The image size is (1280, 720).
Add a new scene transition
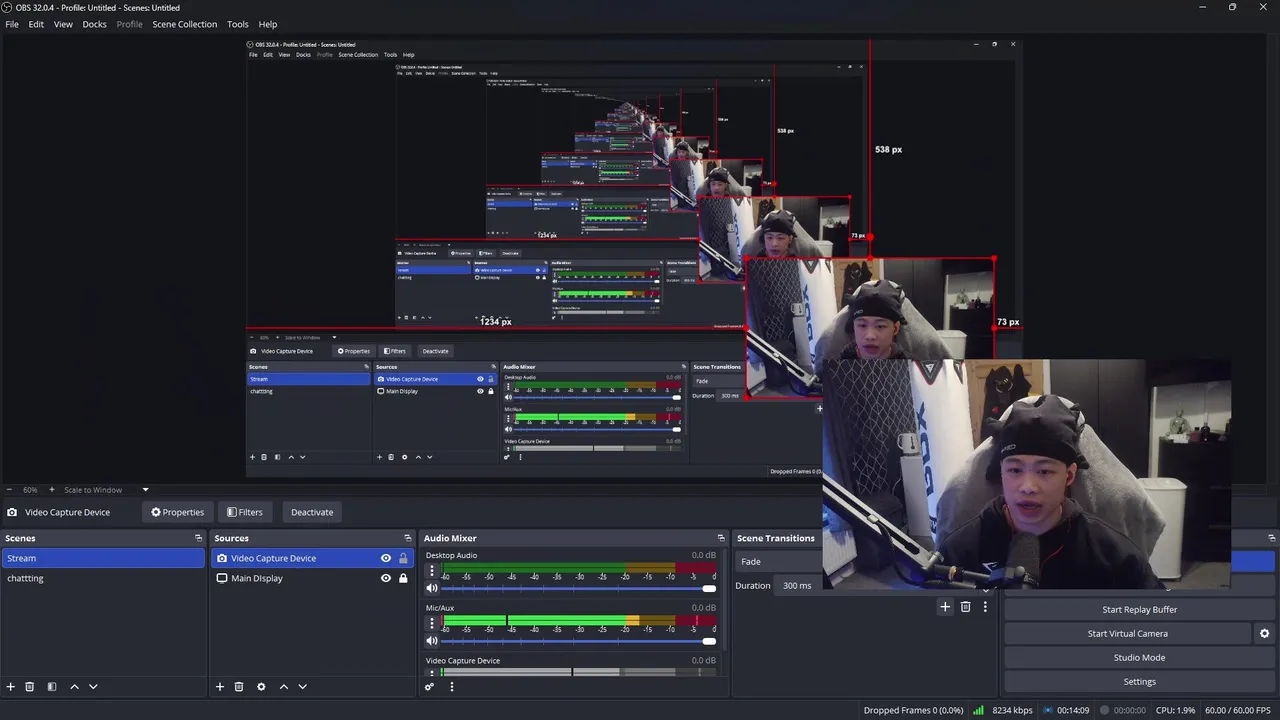tap(945, 607)
